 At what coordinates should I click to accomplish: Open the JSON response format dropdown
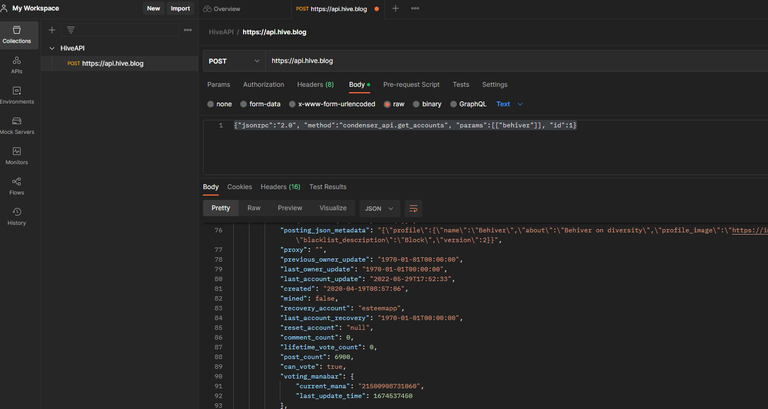pyautogui.click(x=380, y=209)
